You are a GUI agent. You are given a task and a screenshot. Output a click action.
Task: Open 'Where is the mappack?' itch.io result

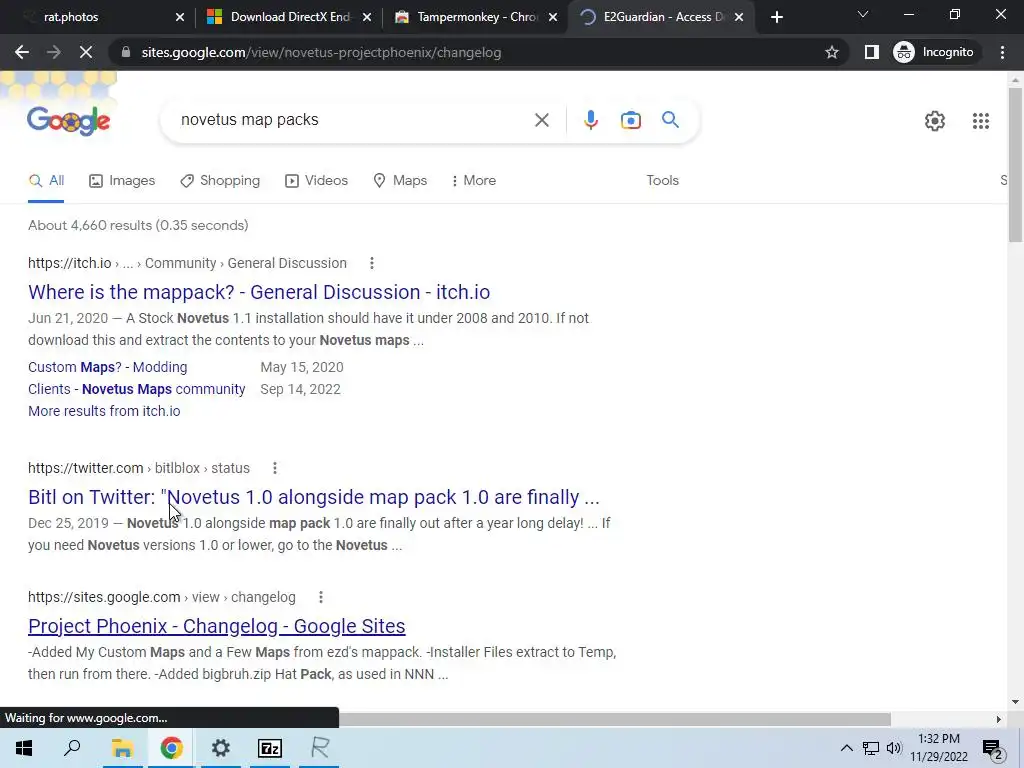click(x=259, y=292)
